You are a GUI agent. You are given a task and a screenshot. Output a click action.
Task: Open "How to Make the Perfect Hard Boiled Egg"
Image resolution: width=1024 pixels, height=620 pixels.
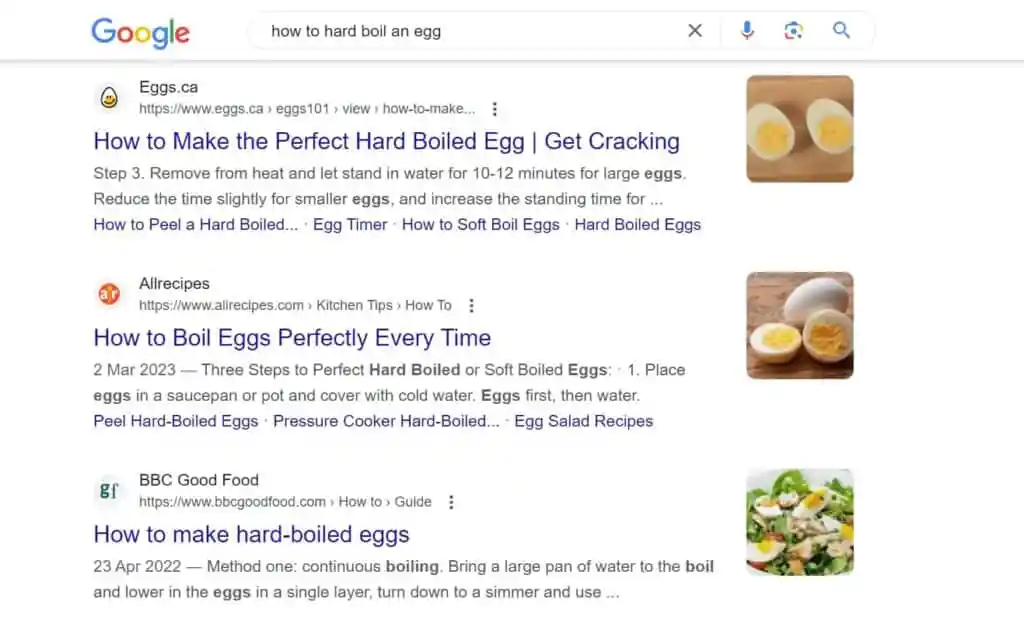click(386, 141)
